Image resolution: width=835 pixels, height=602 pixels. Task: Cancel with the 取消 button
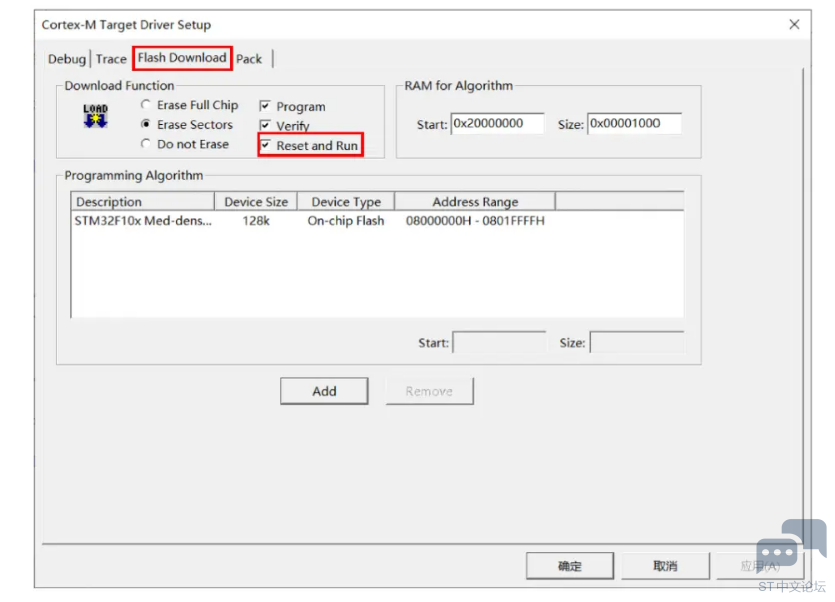(x=665, y=566)
